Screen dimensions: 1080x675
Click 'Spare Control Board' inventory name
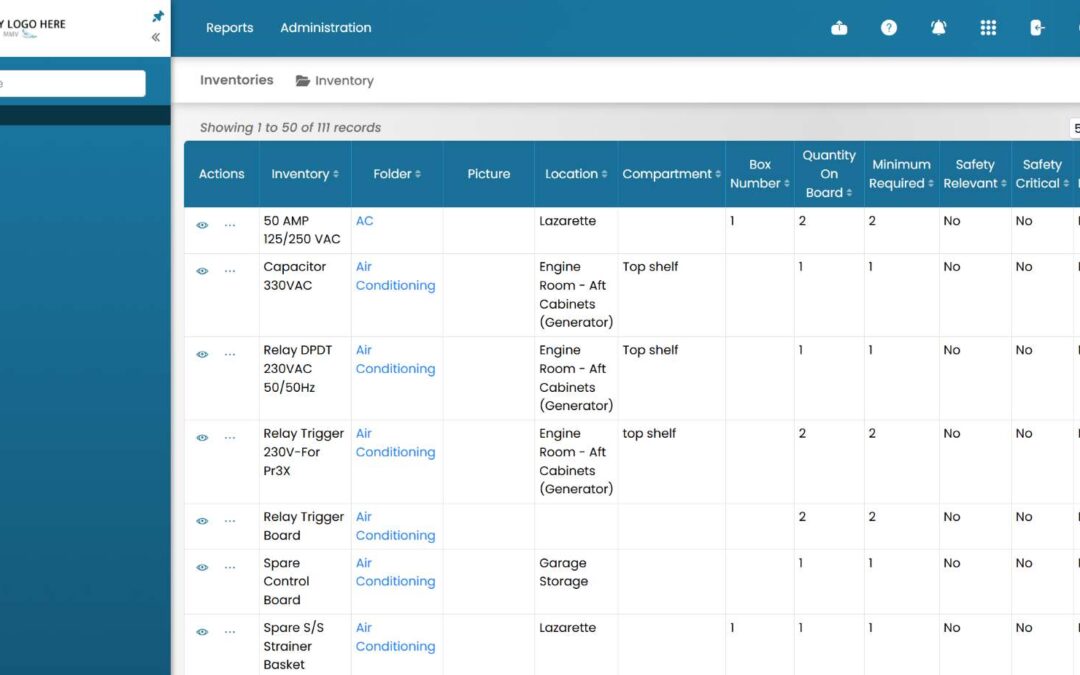click(286, 581)
